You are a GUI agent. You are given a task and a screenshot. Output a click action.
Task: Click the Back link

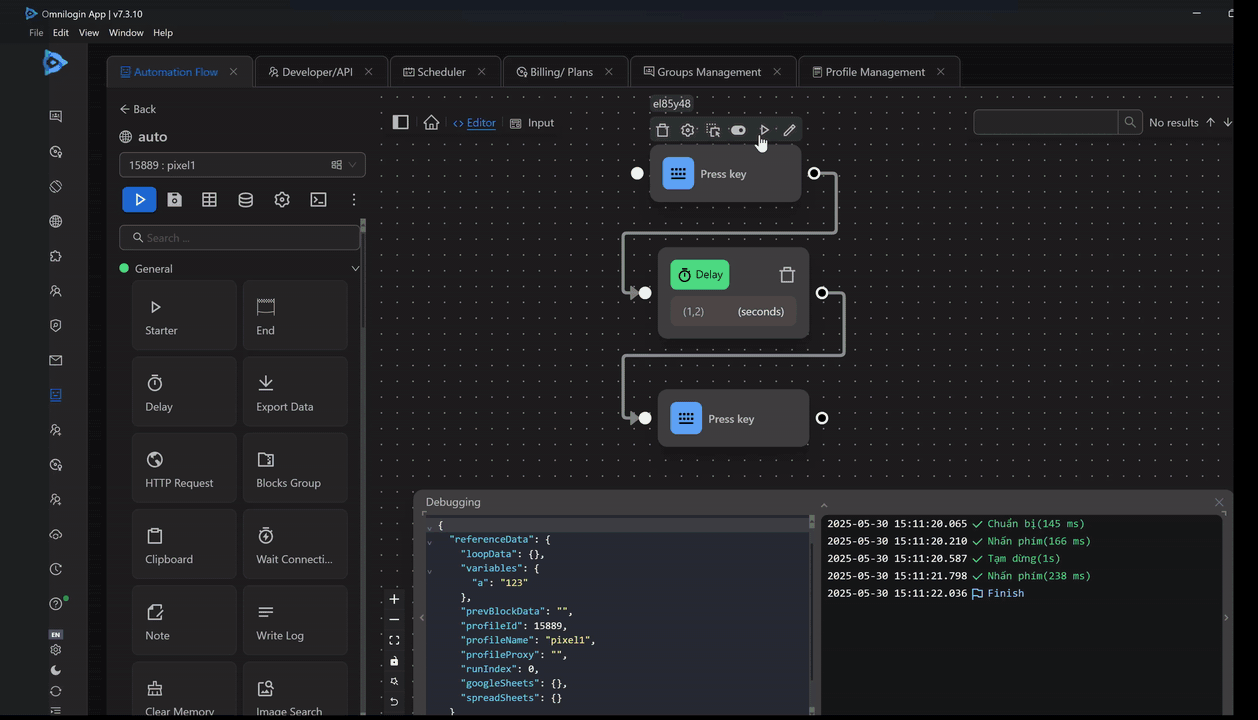tap(138, 109)
